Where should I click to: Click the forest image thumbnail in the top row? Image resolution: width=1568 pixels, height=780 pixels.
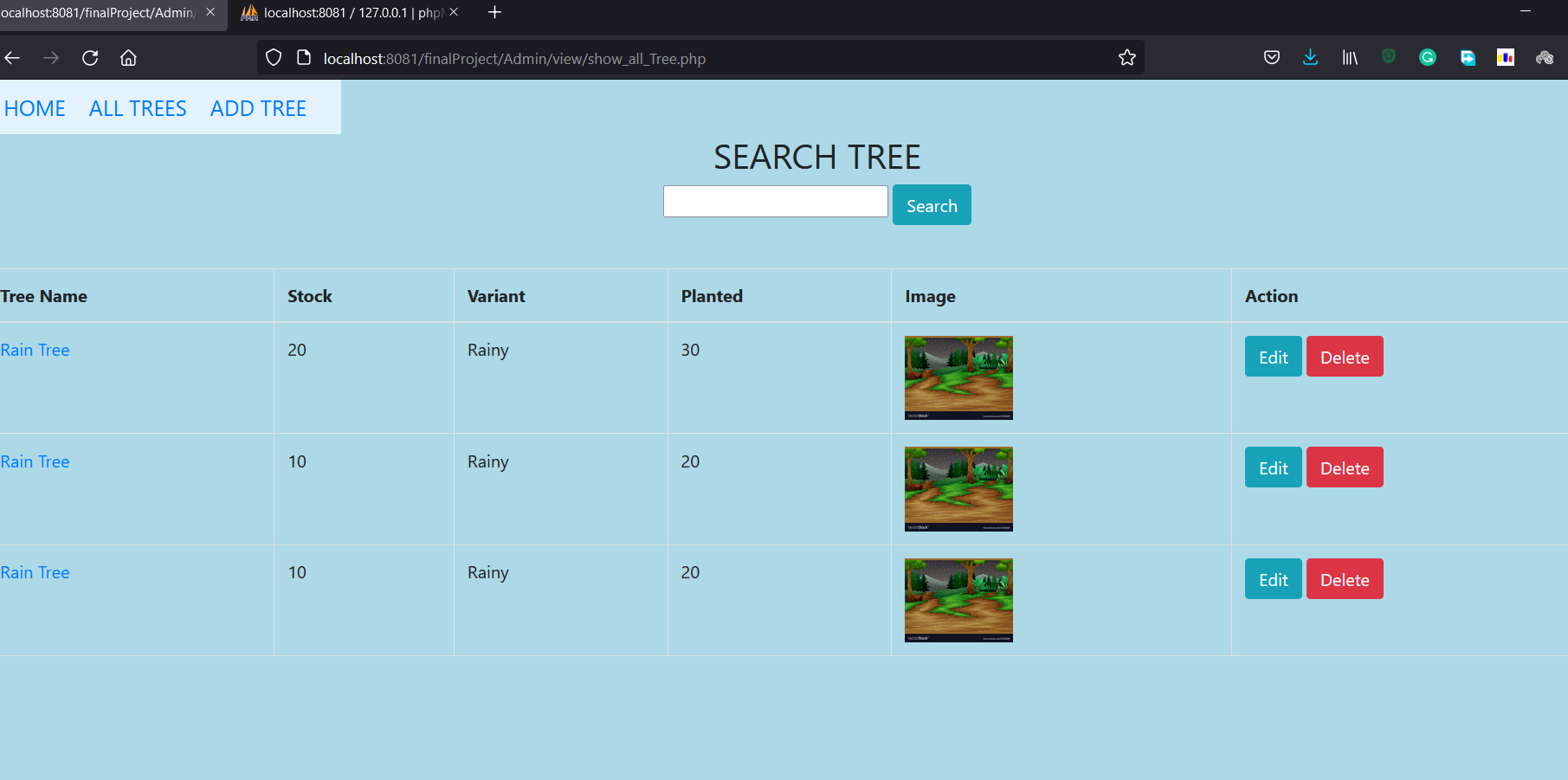(958, 377)
